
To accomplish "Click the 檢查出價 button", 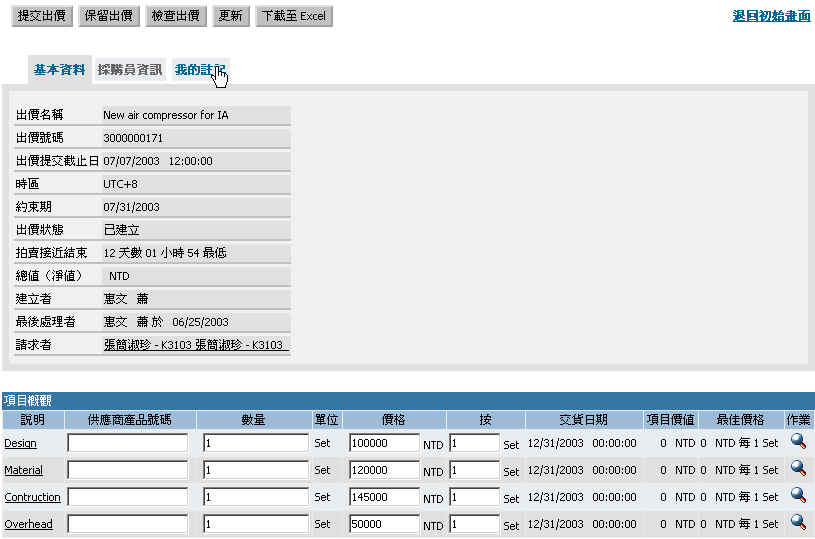I will click(175, 16).
